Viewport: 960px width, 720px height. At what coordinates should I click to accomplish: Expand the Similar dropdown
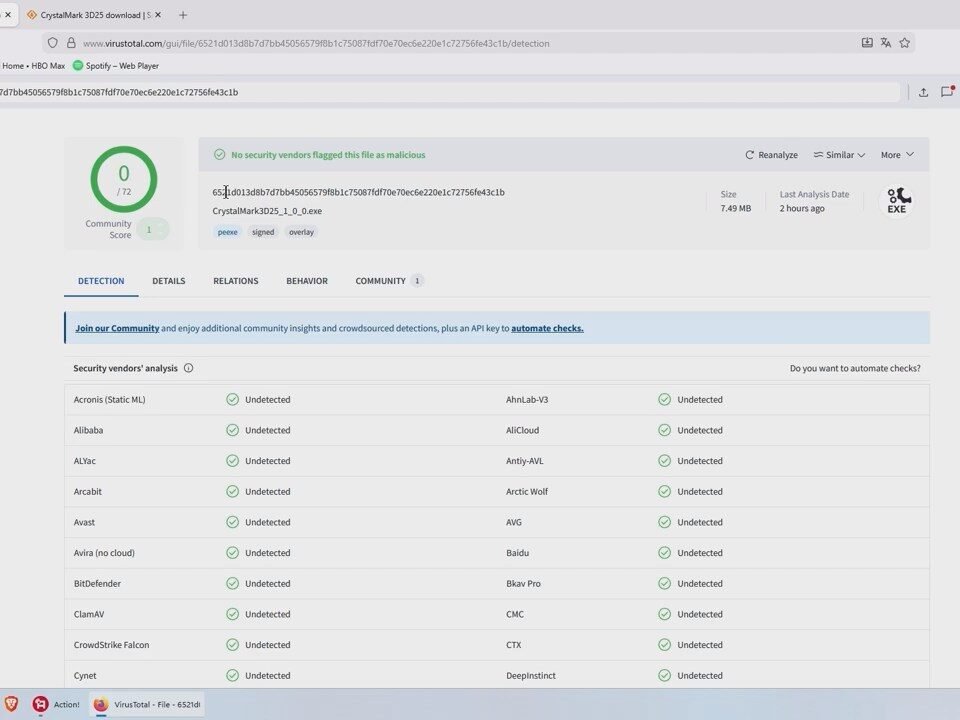pyautogui.click(x=839, y=155)
